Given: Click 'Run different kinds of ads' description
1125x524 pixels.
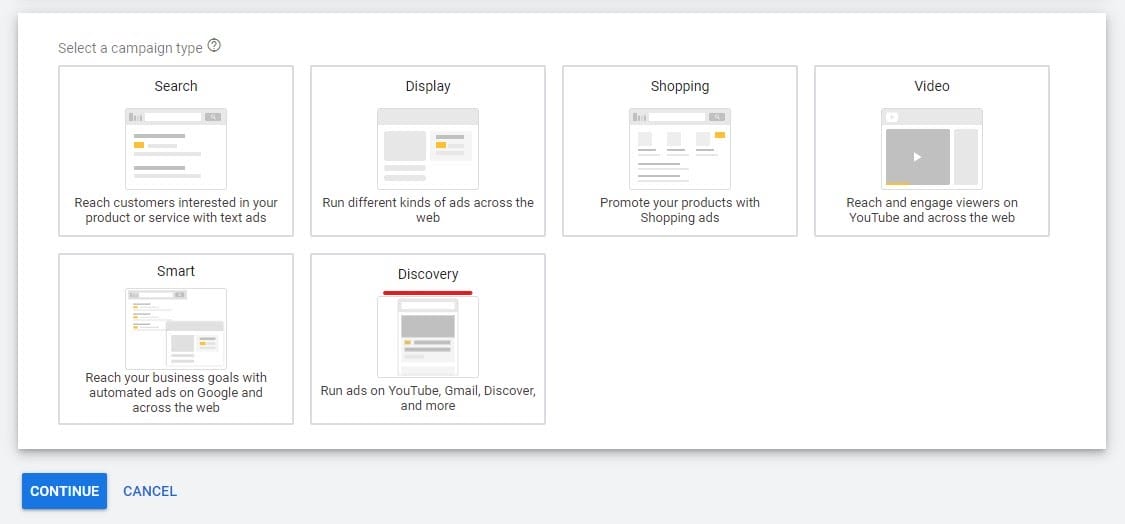Looking at the screenshot, I should (428, 210).
